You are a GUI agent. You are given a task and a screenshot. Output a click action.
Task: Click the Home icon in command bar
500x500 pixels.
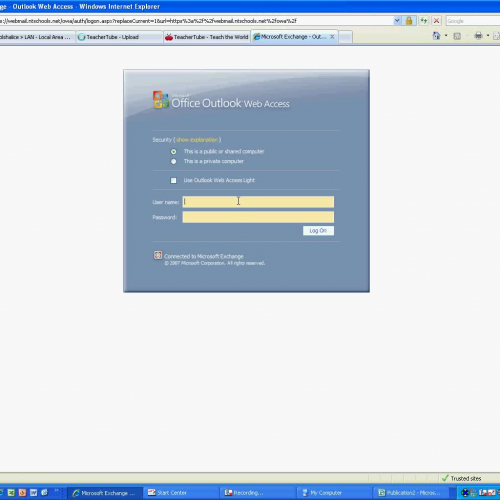[436, 36]
